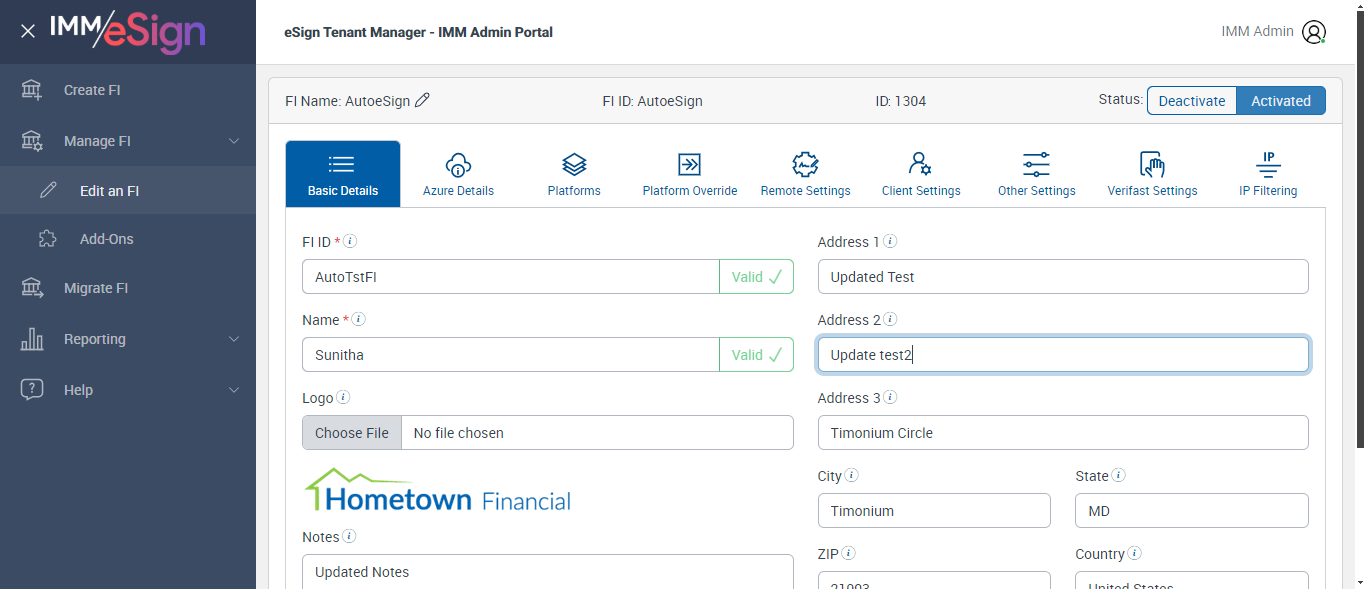
Task: Click the info icon beside Name label
Action: (x=359, y=319)
